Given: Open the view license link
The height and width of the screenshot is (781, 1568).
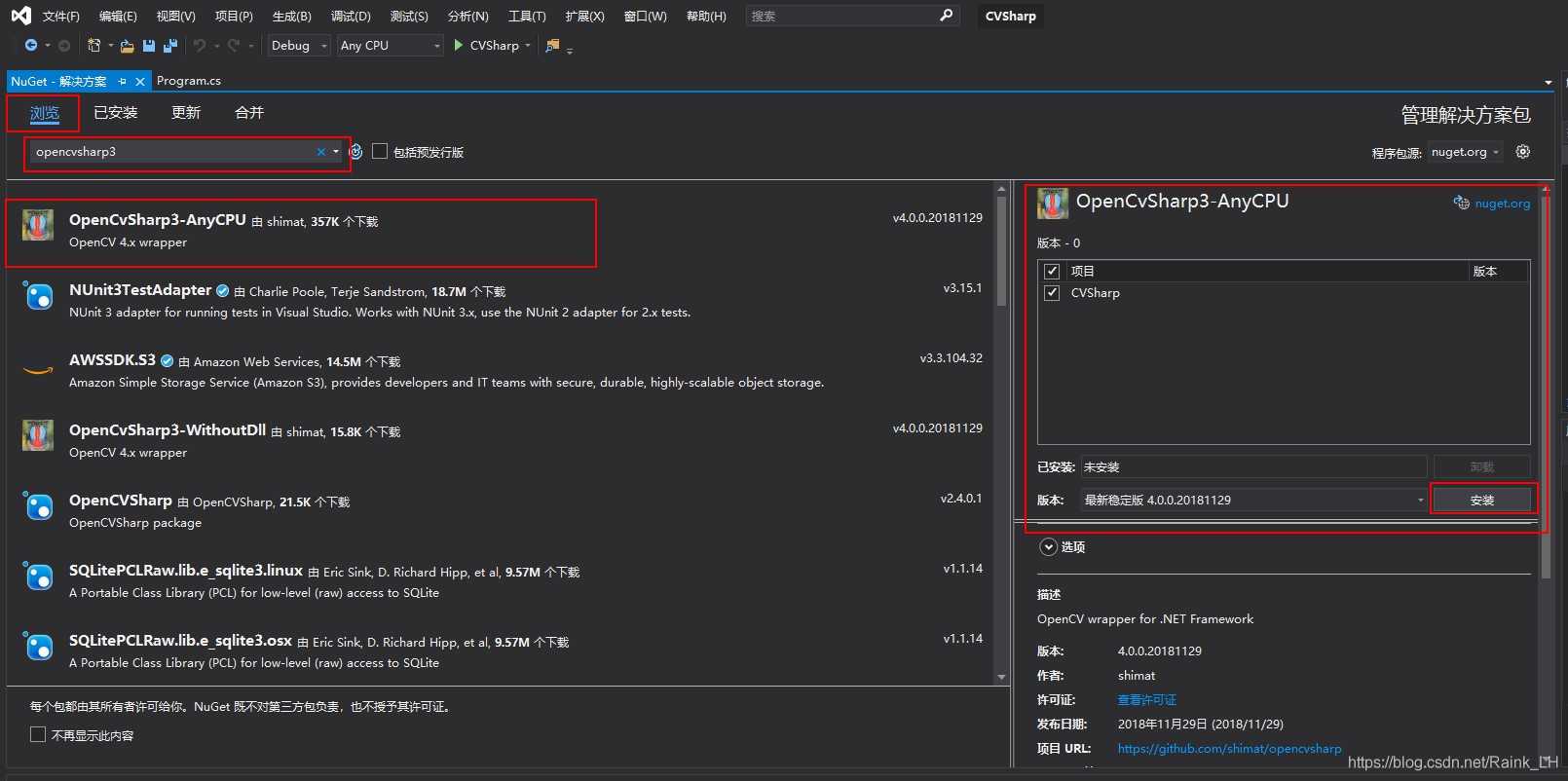Looking at the screenshot, I should point(1146,700).
